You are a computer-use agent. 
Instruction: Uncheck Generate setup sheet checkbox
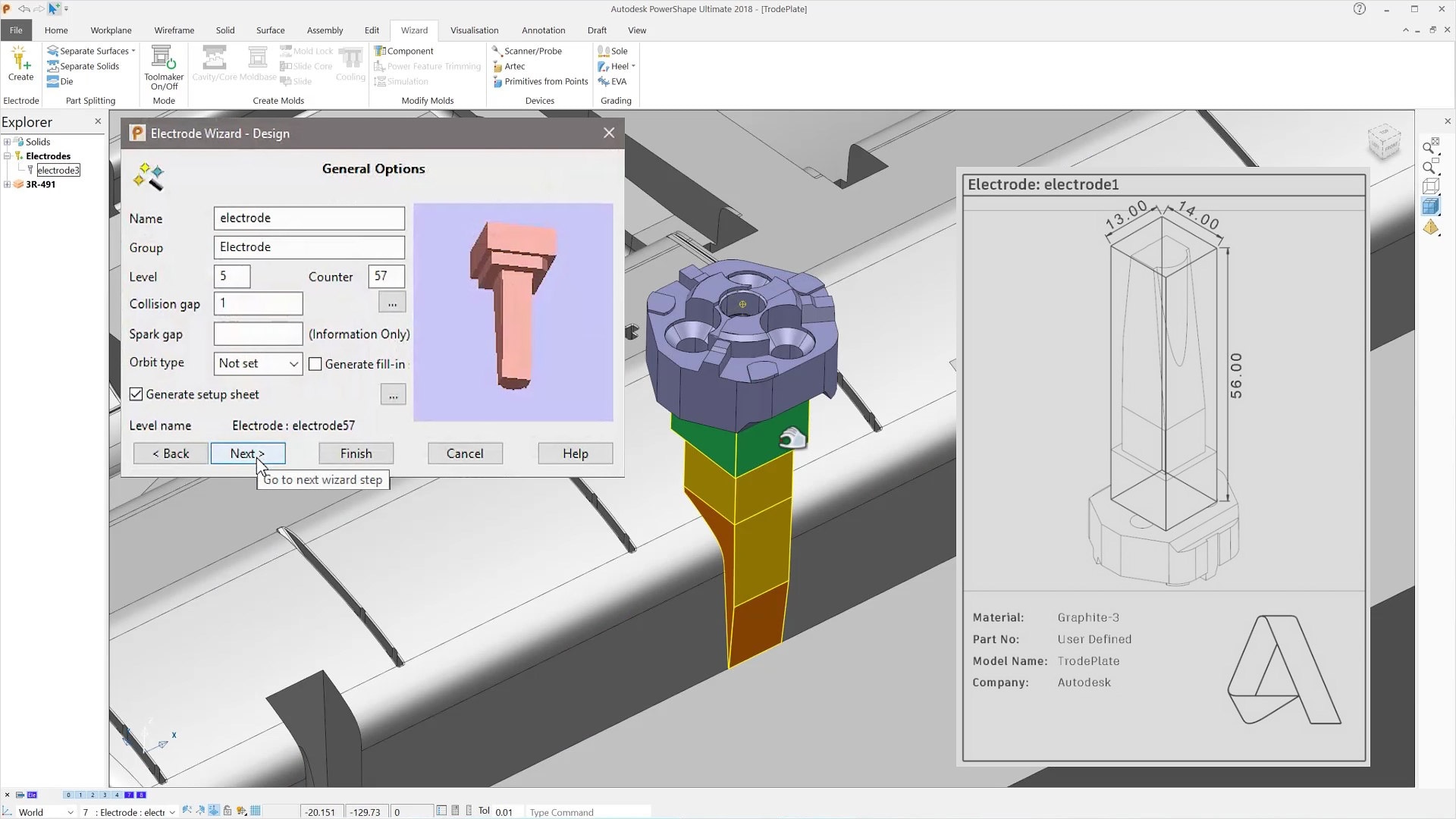tap(136, 394)
